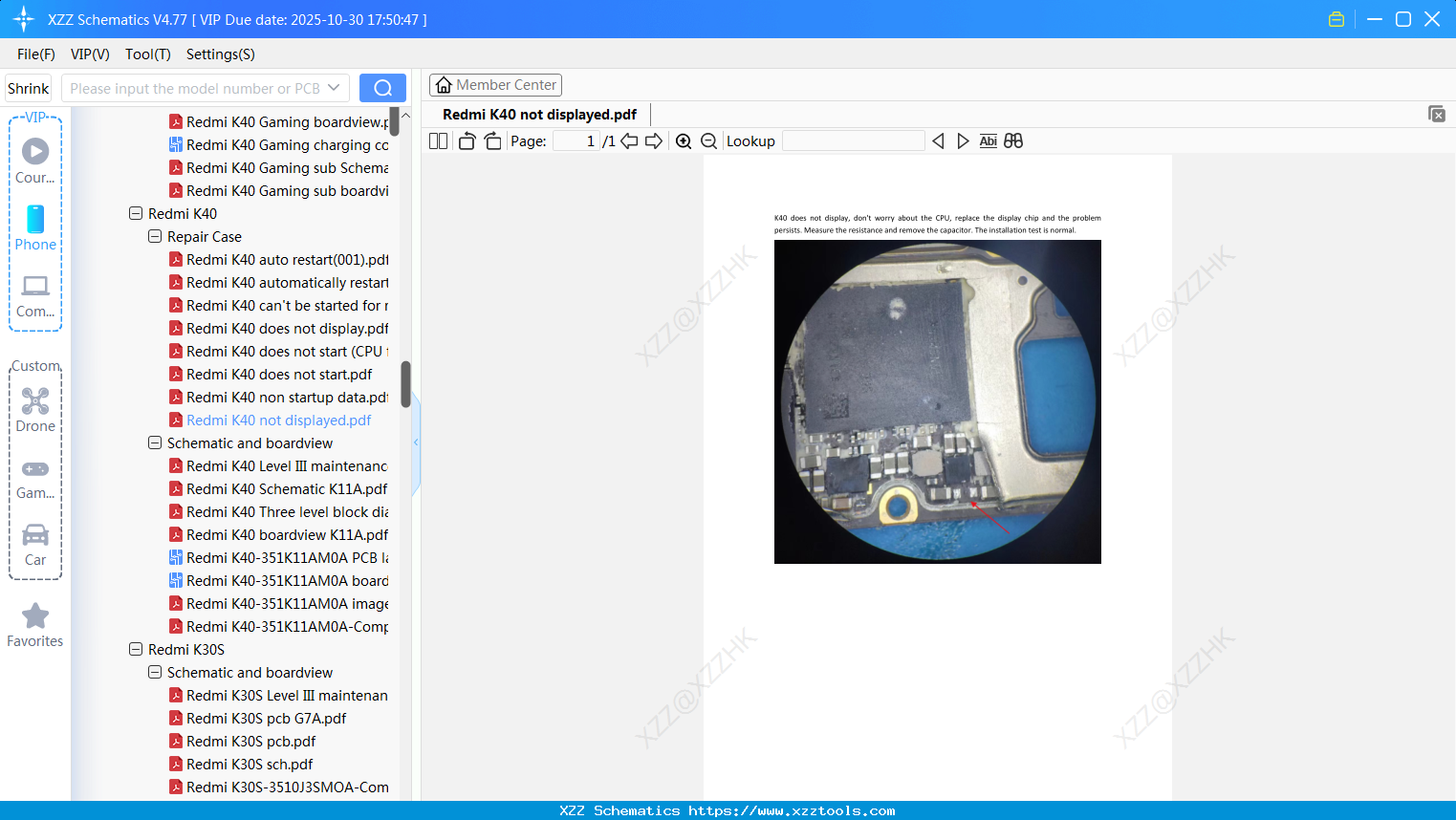This screenshot has height=820, width=1456.
Task: Select the Abi text extraction tool
Action: (x=988, y=140)
